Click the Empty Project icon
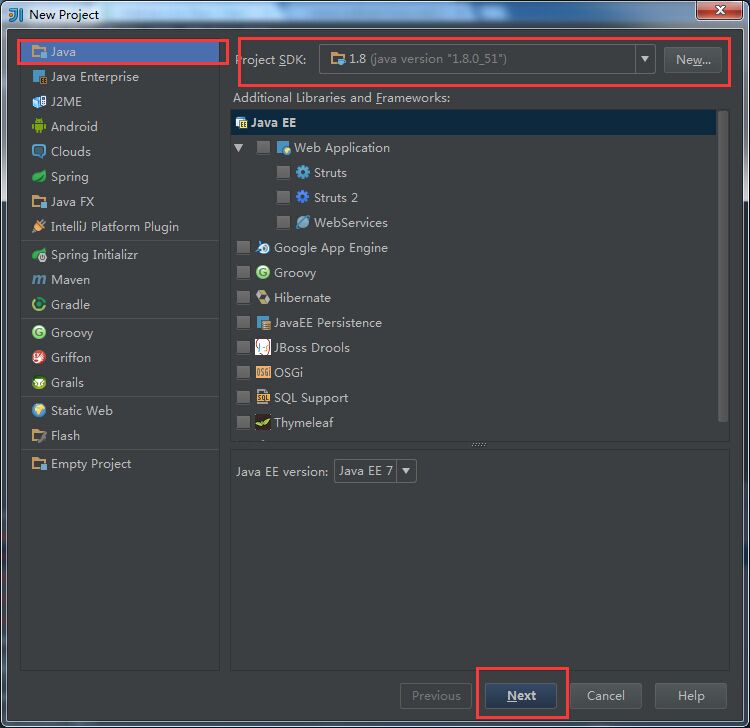The image size is (750, 728). click(39, 463)
